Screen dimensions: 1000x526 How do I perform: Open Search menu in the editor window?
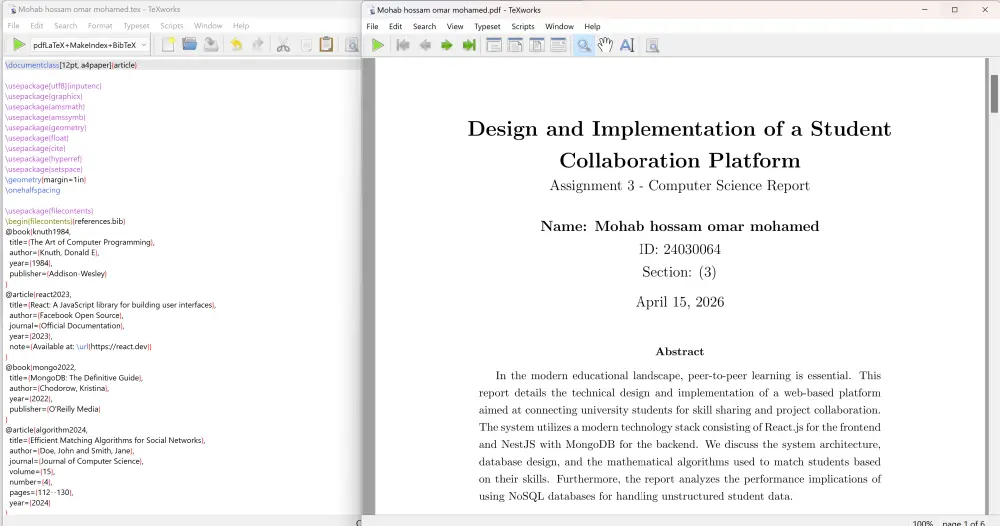[66, 26]
